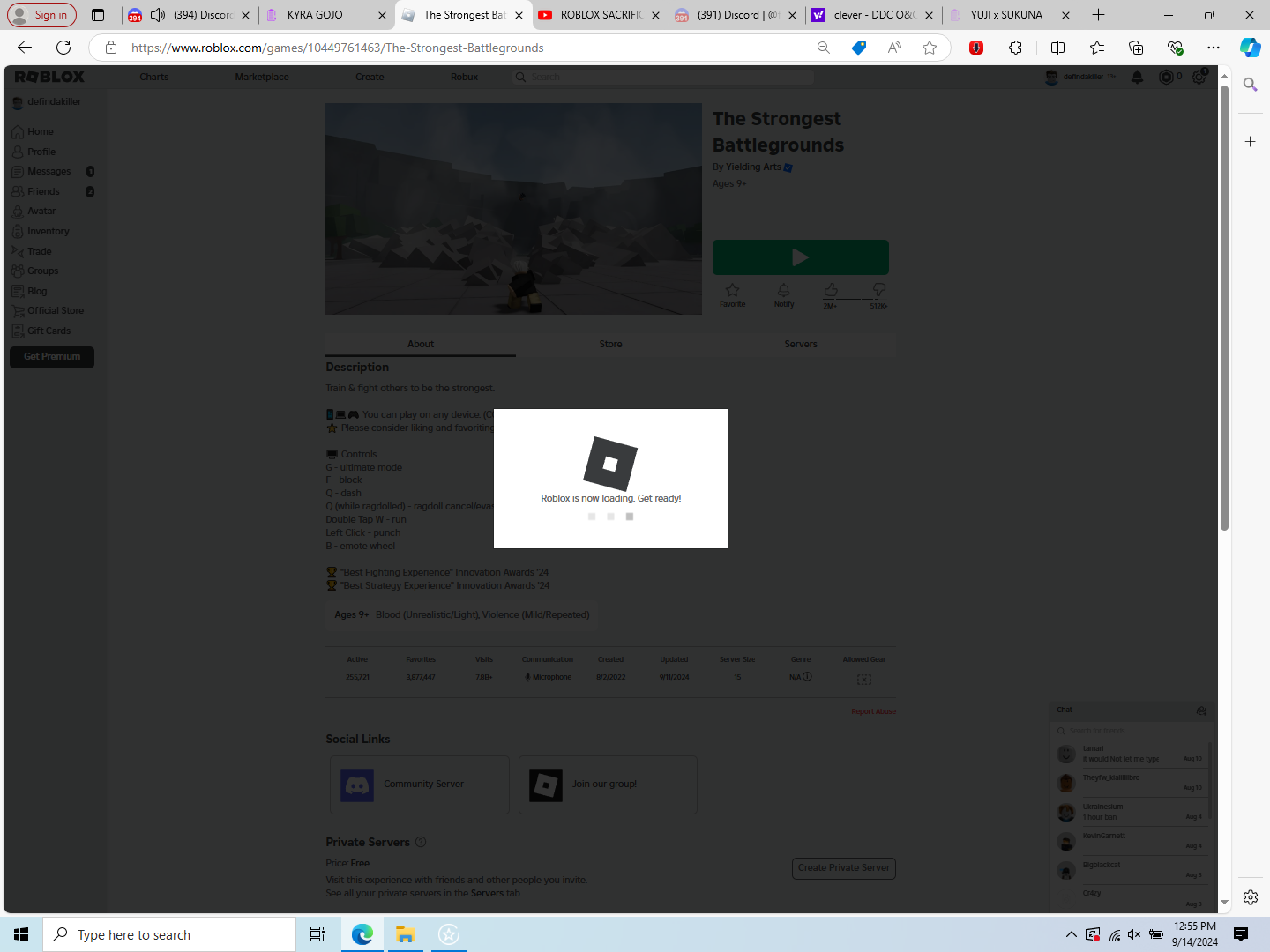Click the game thumbnail image

[x=513, y=209]
